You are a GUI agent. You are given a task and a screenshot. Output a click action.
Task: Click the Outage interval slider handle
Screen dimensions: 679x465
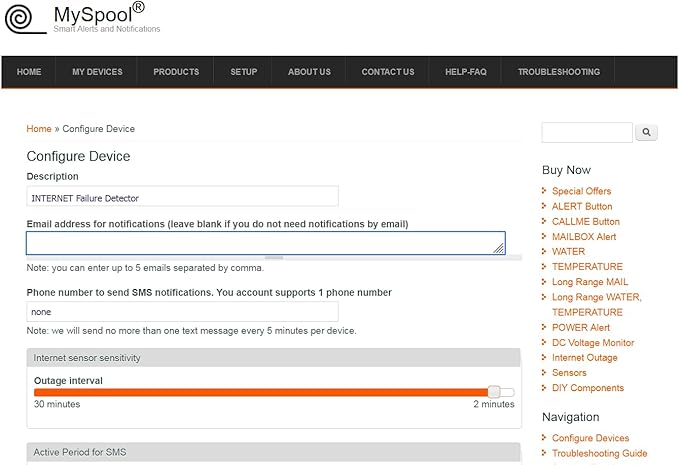(494, 392)
